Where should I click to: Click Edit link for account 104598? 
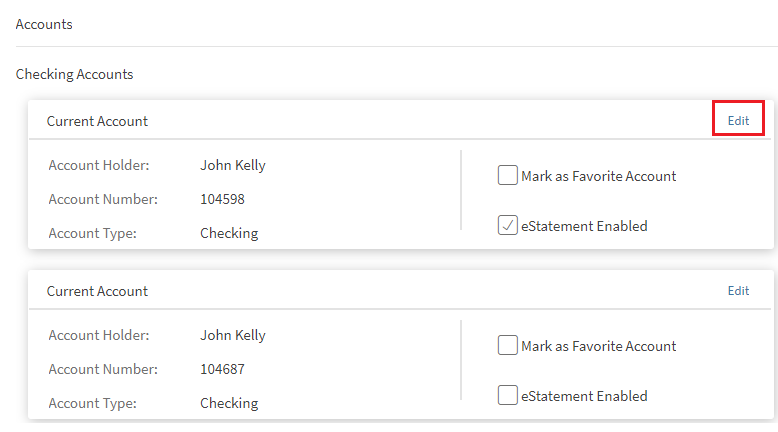[x=738, y=120]
